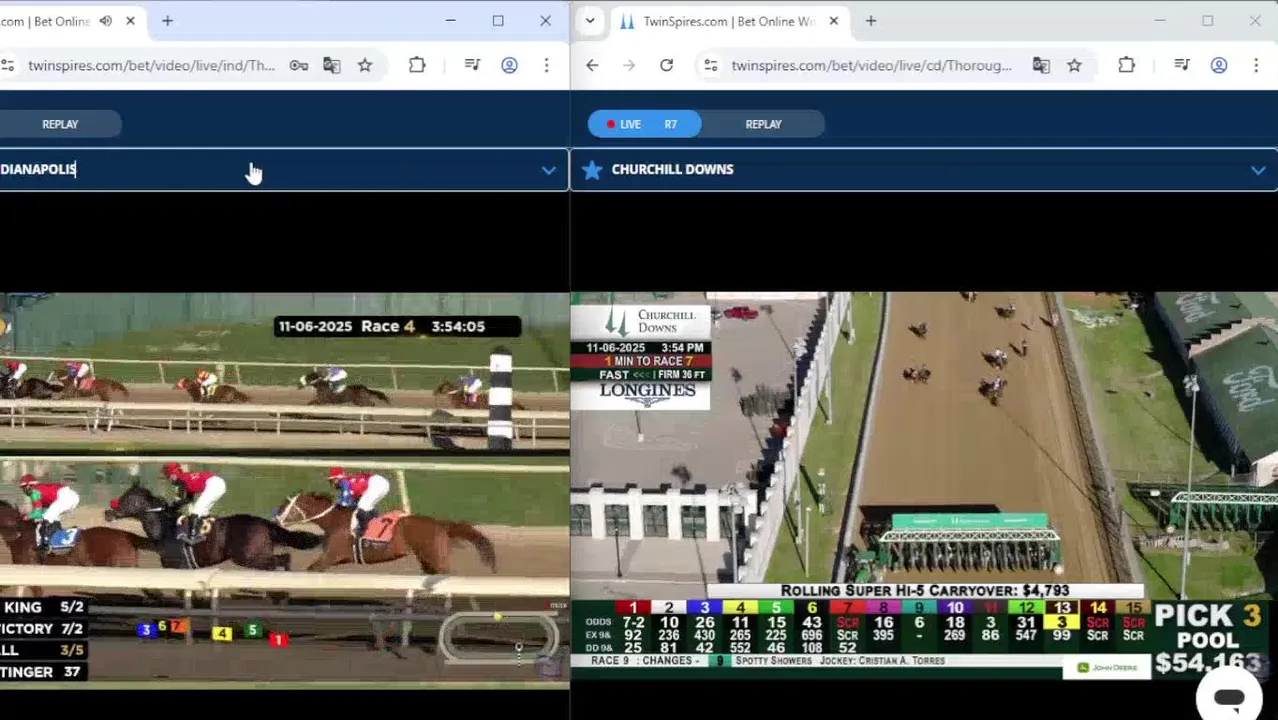This screenshot has width=1278, height=720.
Task: Close the left browser window
Action: [545, 21]
